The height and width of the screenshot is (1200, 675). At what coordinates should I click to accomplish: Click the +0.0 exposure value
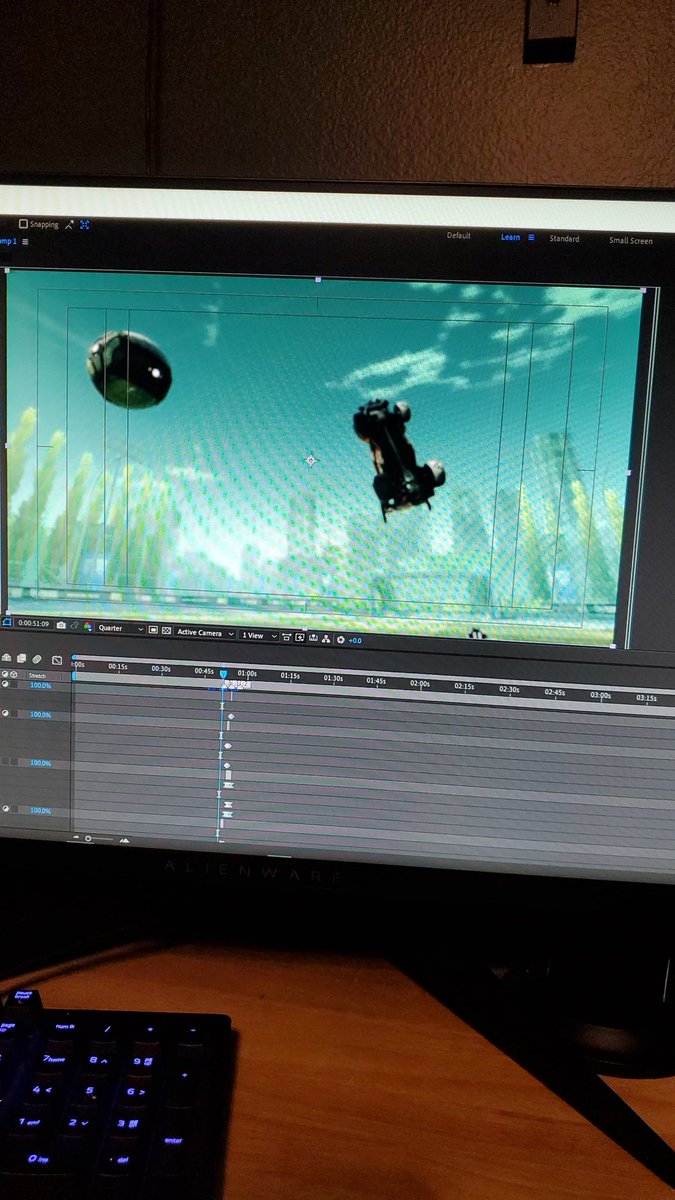pos(355,640)
